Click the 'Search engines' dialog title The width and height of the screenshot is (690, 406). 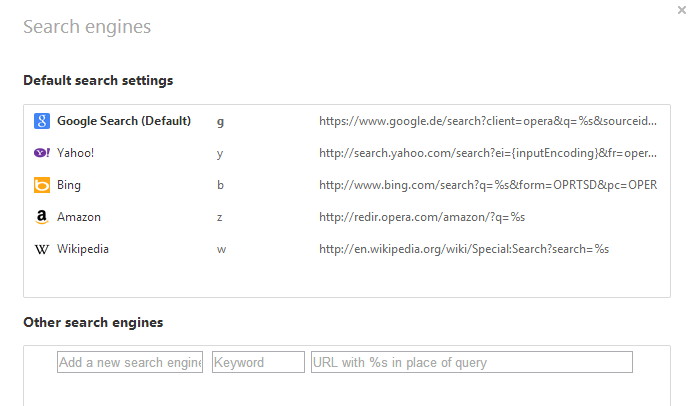pos(87,27)
